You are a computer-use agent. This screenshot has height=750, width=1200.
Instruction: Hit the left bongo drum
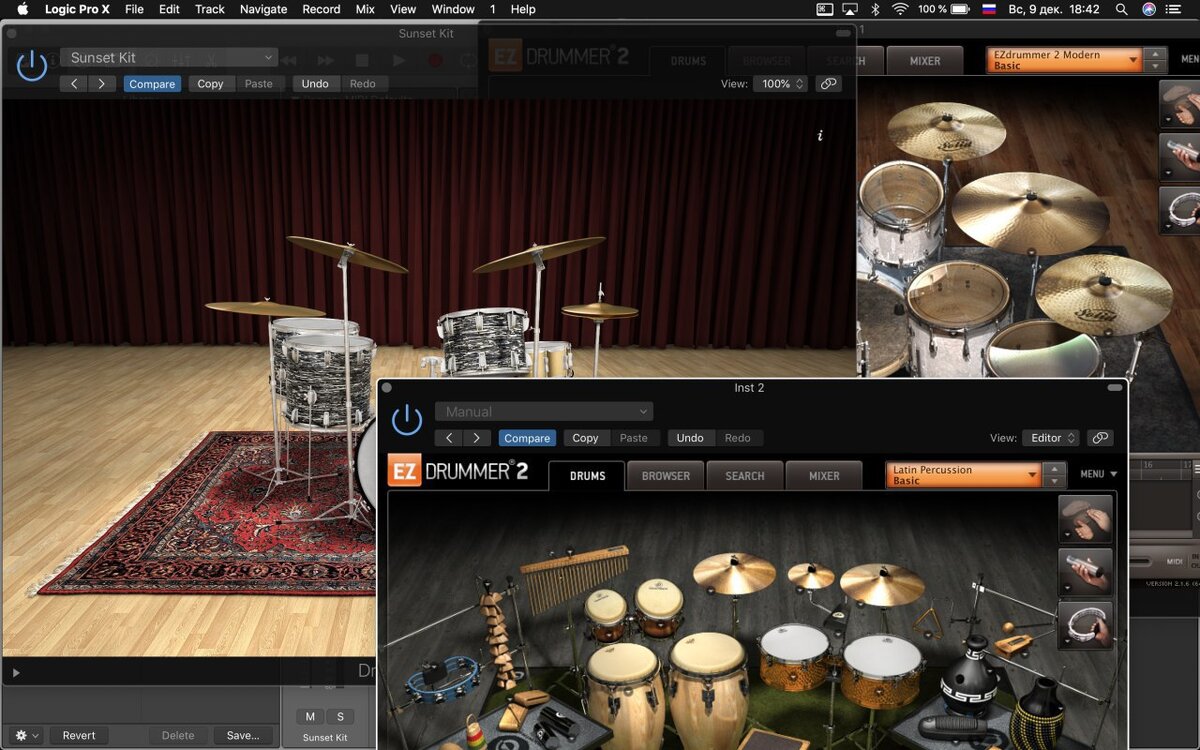(x=606, y=612)
